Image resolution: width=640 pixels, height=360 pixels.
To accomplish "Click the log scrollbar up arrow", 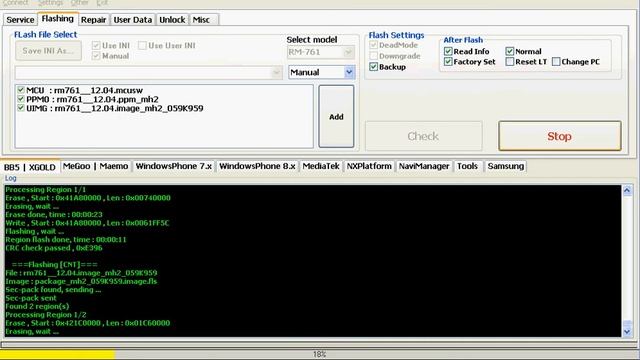I will tap(627, 190).
